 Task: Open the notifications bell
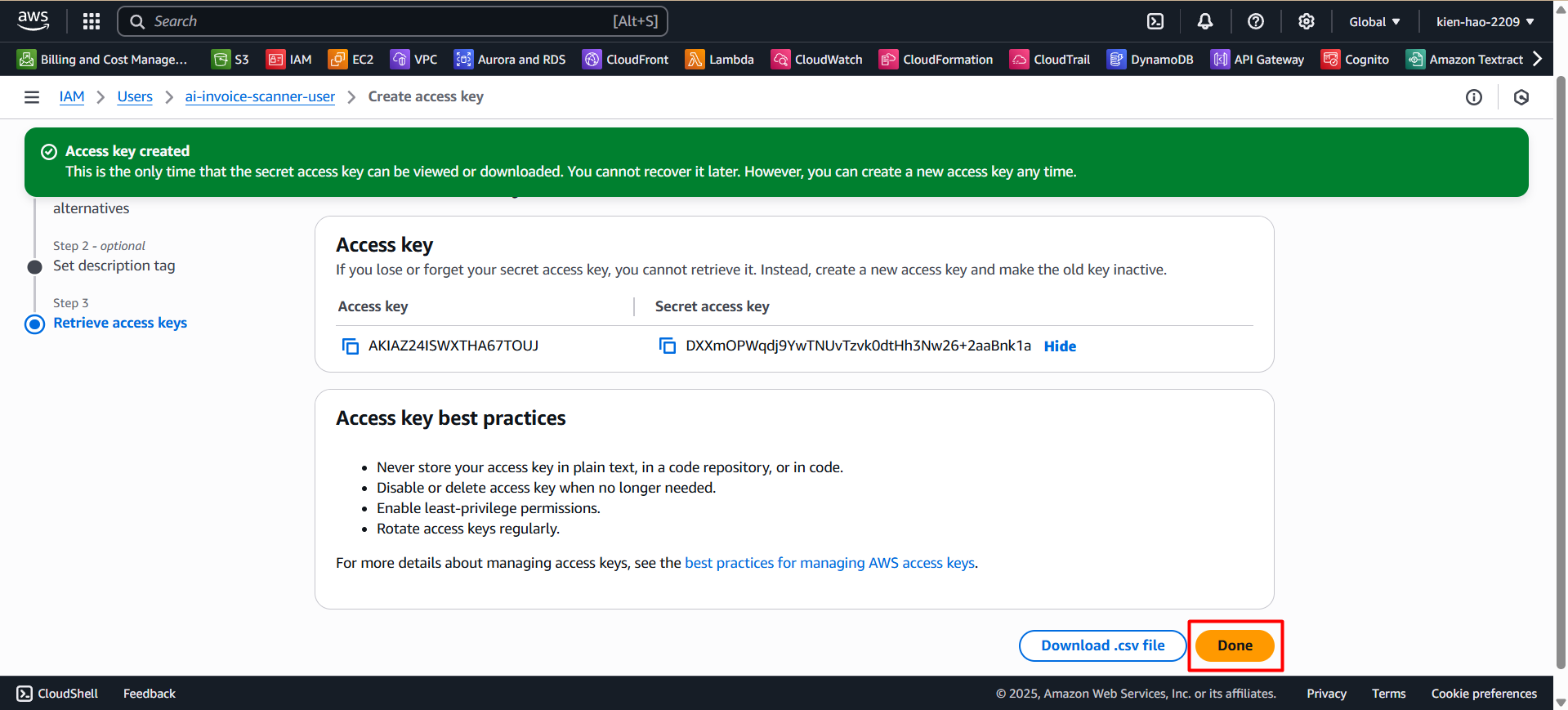1205,21
